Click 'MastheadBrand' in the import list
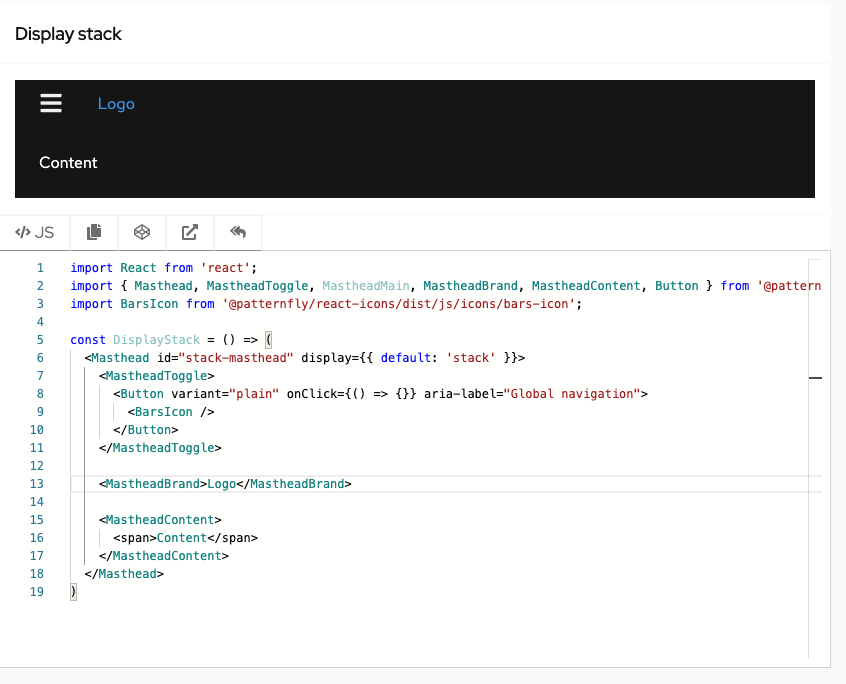Screen dimensions: 846x684 (x=470, y=286)
